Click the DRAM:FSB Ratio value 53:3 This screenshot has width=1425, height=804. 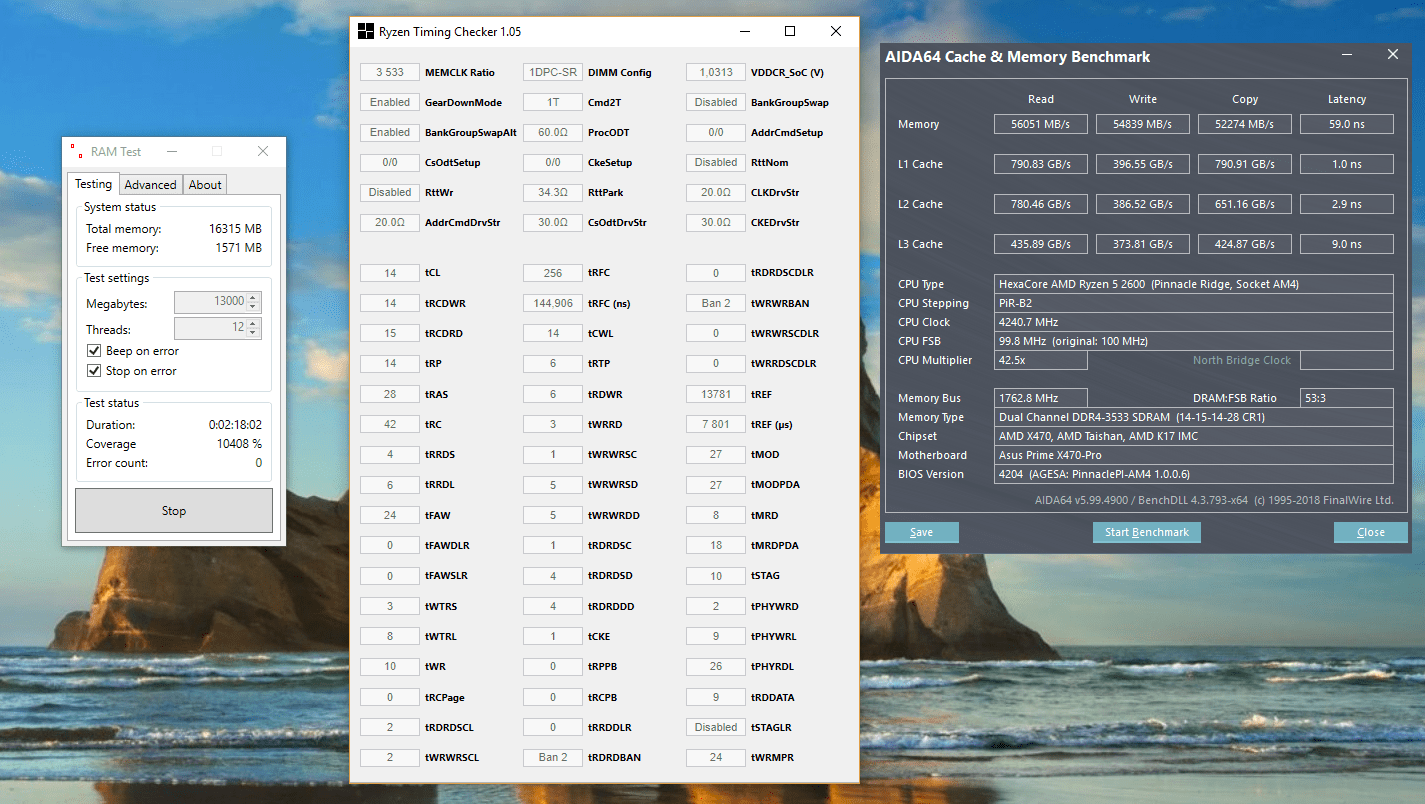coord(1346,398)
